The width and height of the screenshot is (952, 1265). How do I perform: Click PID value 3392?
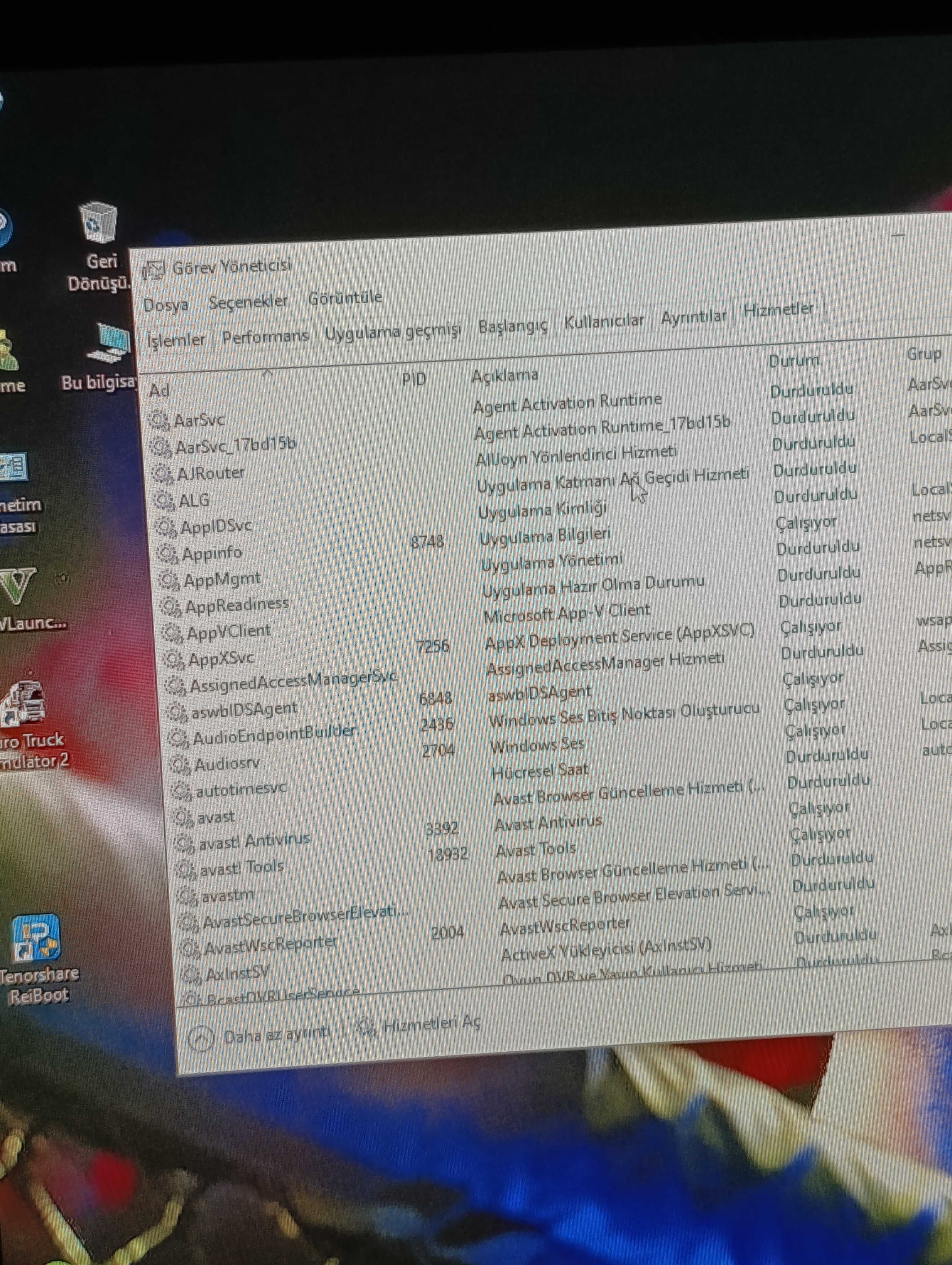(x=442, y=828)
